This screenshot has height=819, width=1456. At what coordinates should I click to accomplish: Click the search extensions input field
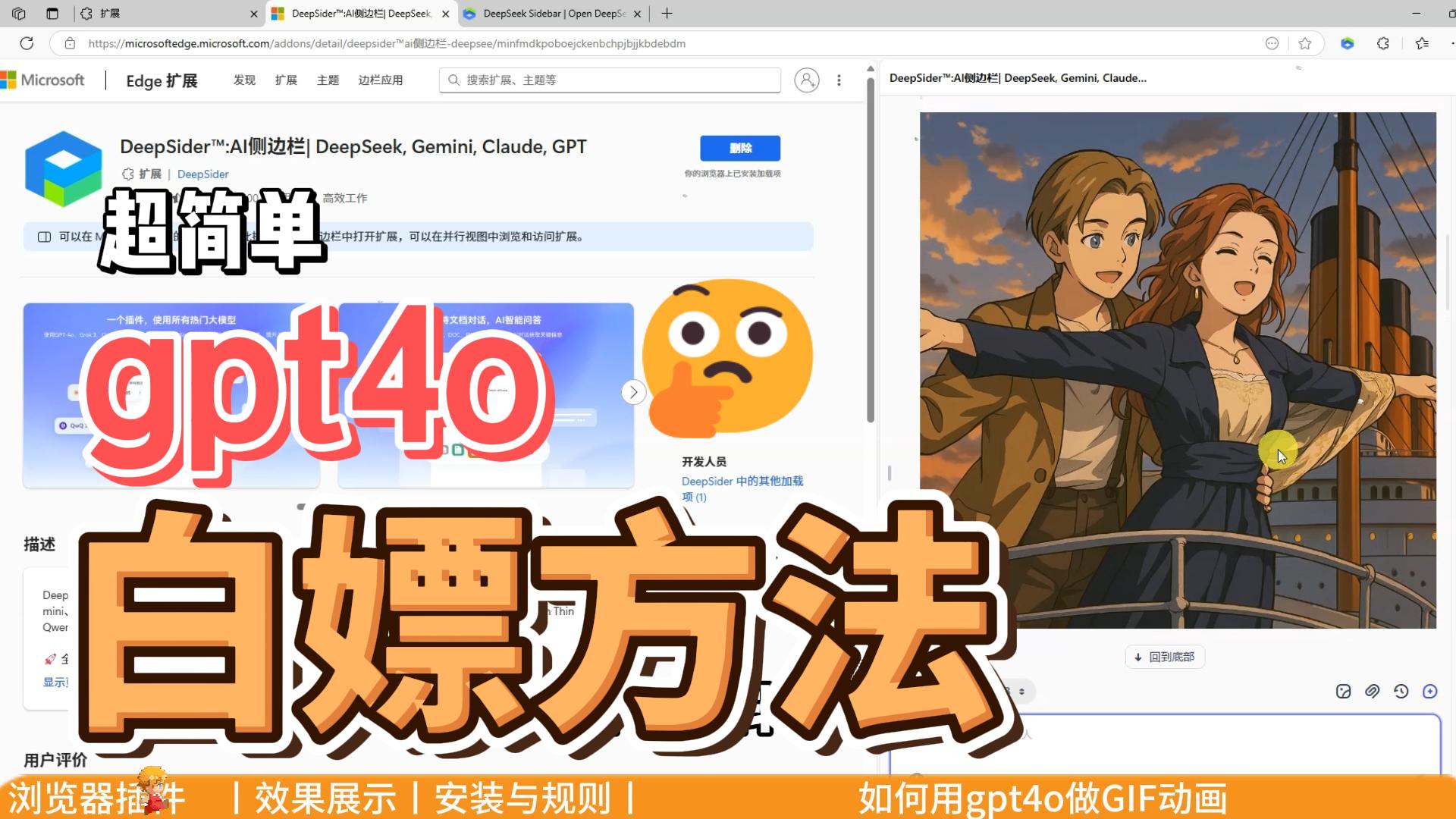point(610,80)
